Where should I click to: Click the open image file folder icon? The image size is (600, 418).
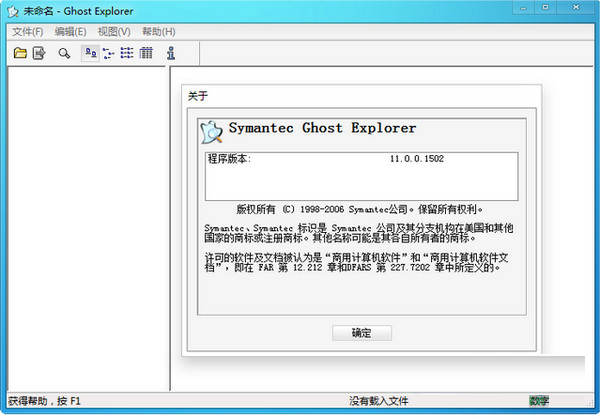(19, 53)
